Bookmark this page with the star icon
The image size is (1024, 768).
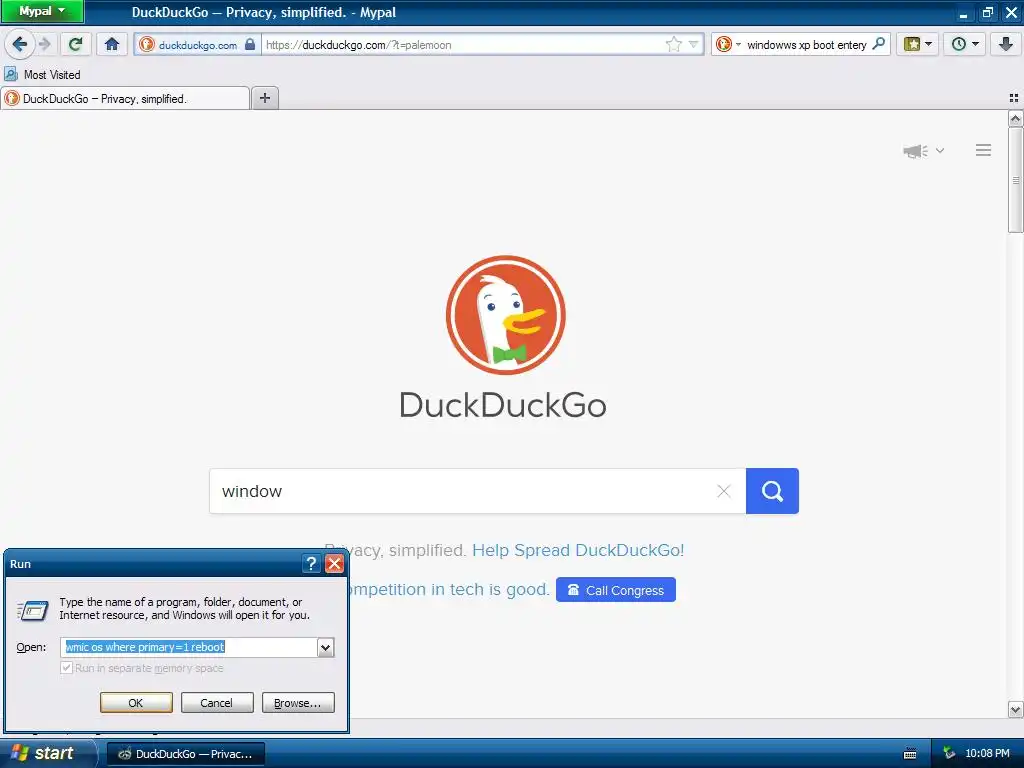[x=673, y=44]
